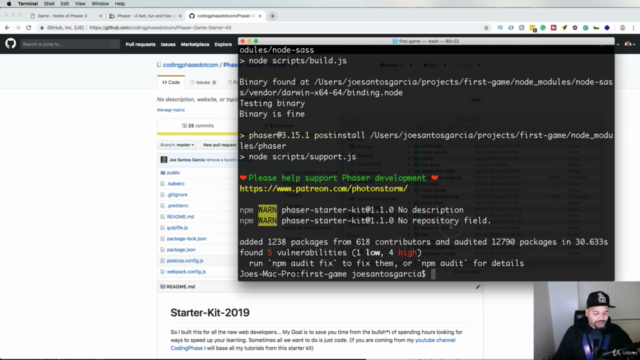The height and width of the screenshot is (360, 640).
Task: Select the Code repository tab
Action: (x=171, y=82)
